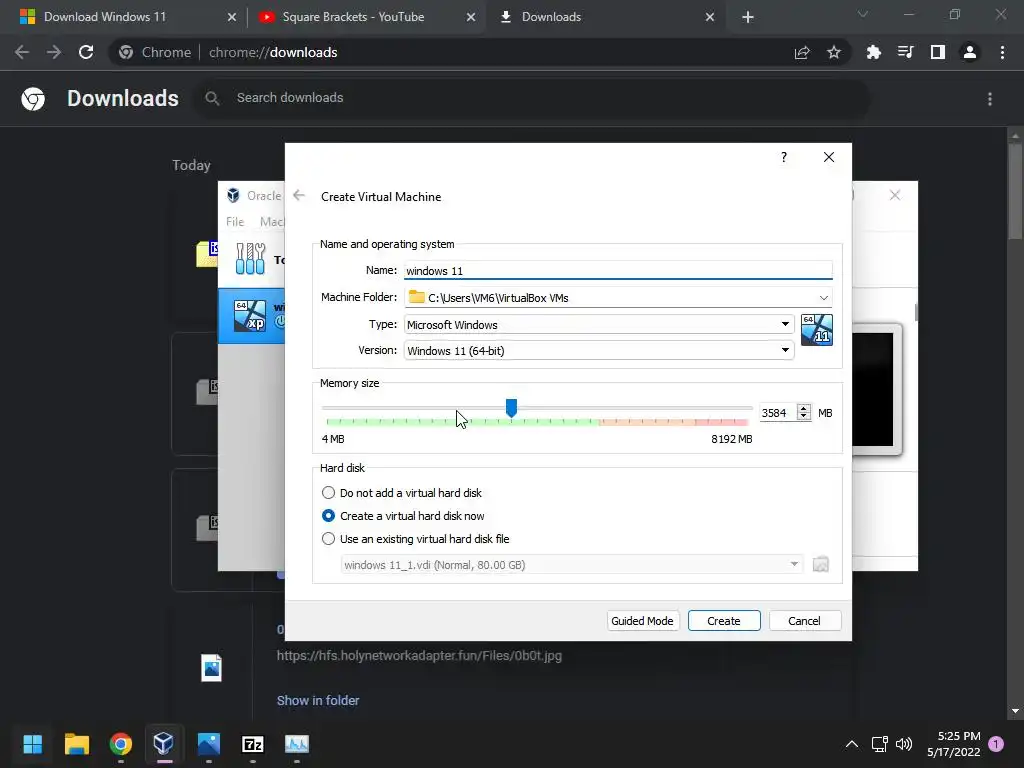The height and width of the screenshot is (768, 1024).
Task: Click the folder icon in Machine Folder field
Action: (416, 297)
